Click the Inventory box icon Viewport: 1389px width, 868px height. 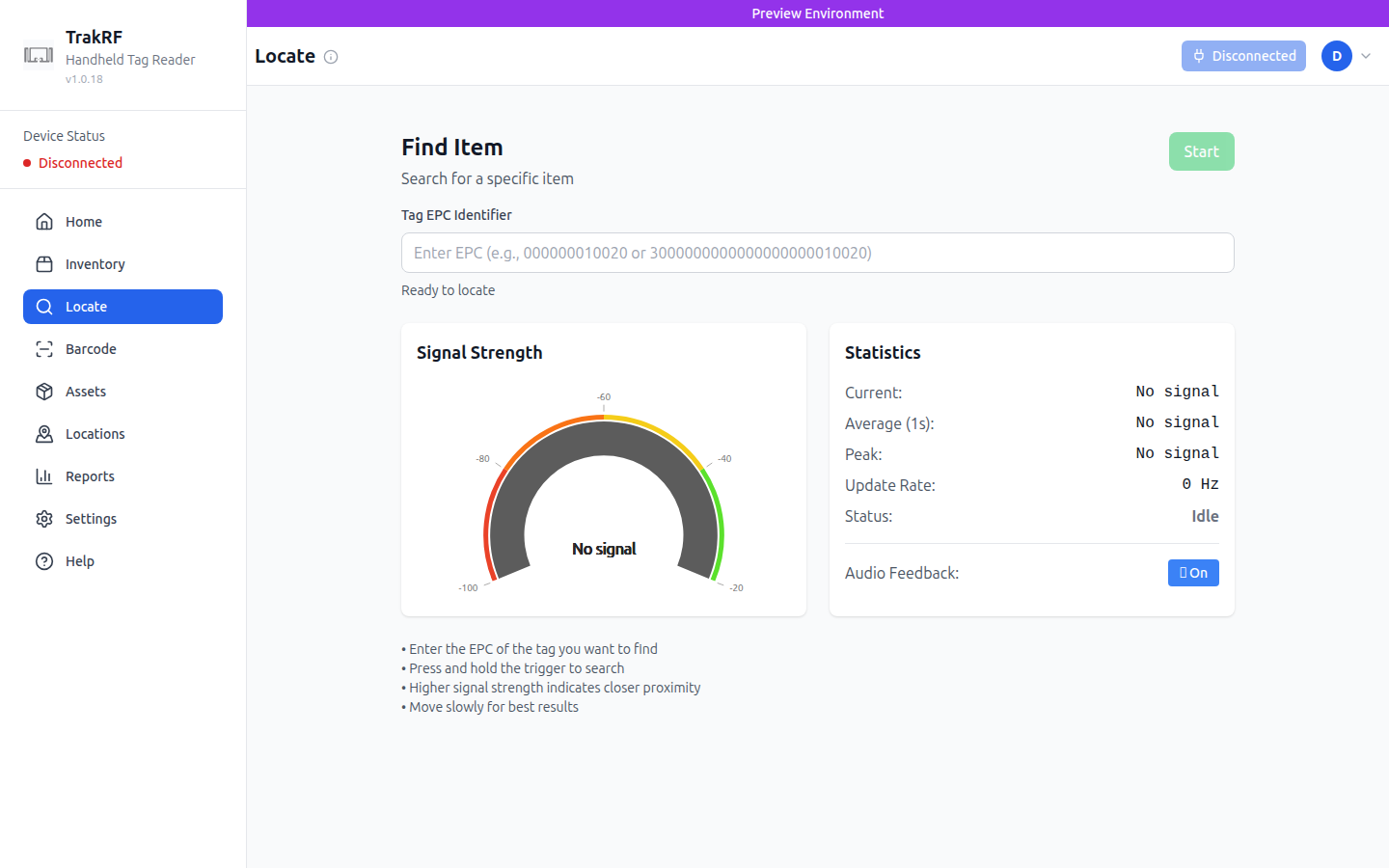(44, 264)
